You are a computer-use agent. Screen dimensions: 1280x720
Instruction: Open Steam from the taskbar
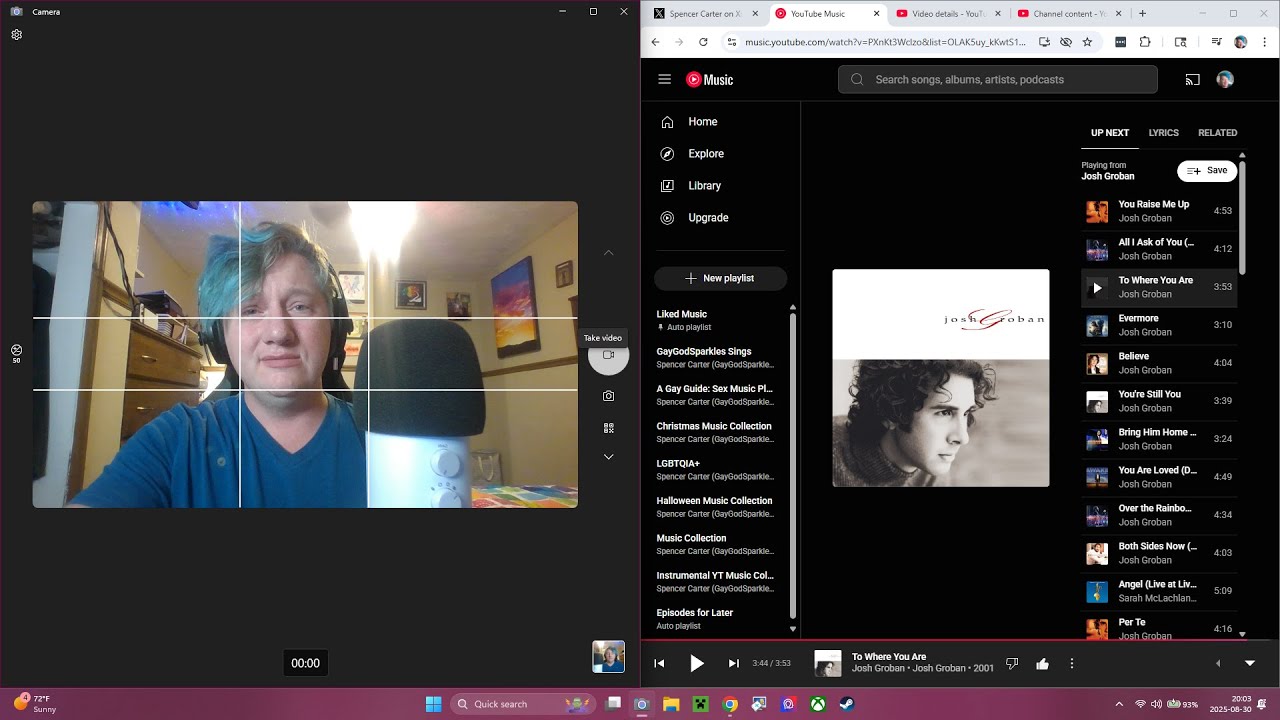click(x=847, y=704)
